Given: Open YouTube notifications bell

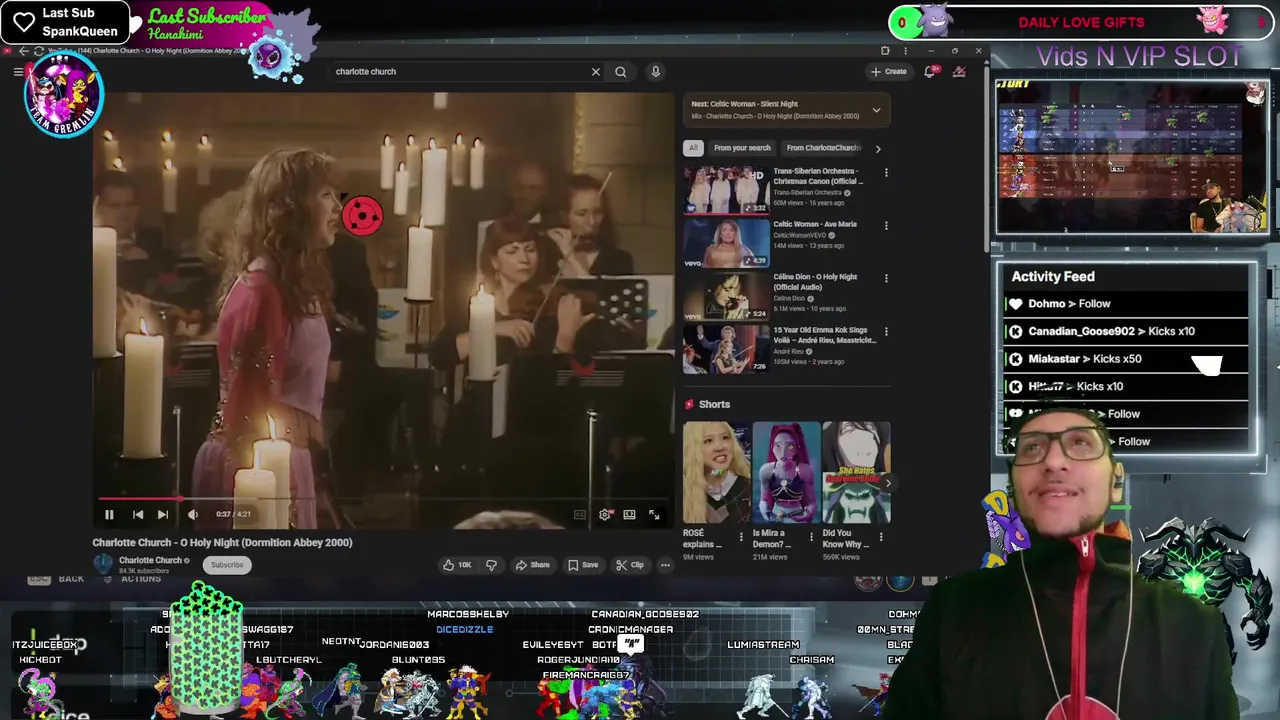Looking at the screenshot, I should point(931,72).
